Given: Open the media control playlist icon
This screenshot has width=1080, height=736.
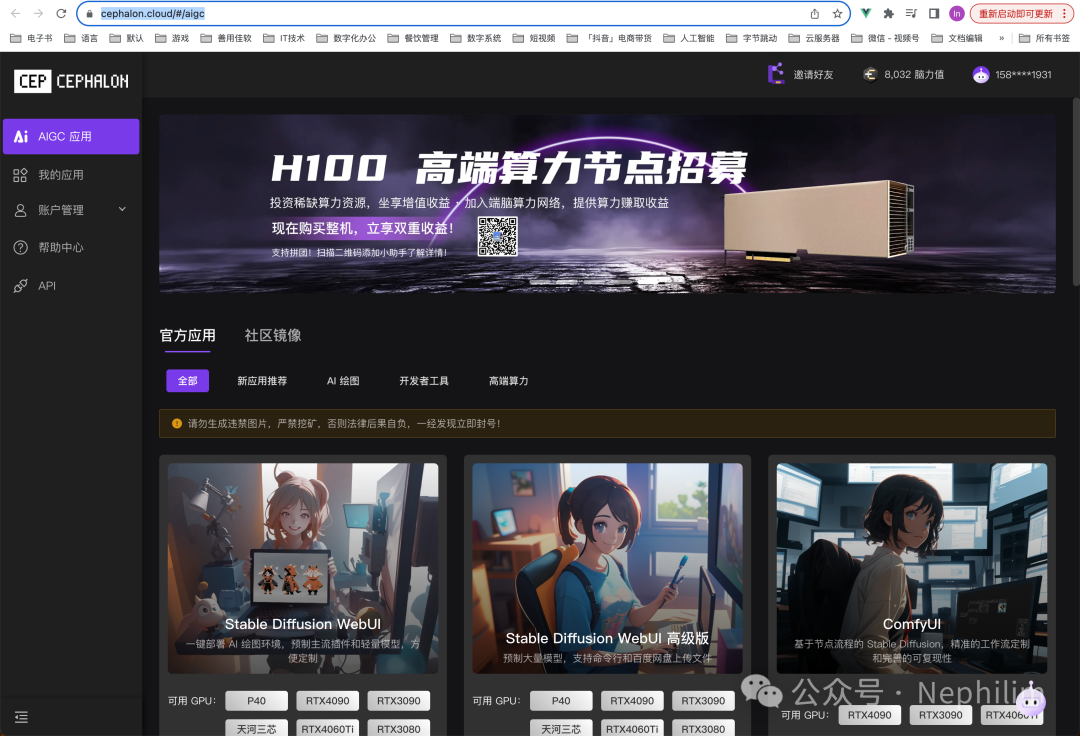Looking at the screenshot, I should (911, 14).
